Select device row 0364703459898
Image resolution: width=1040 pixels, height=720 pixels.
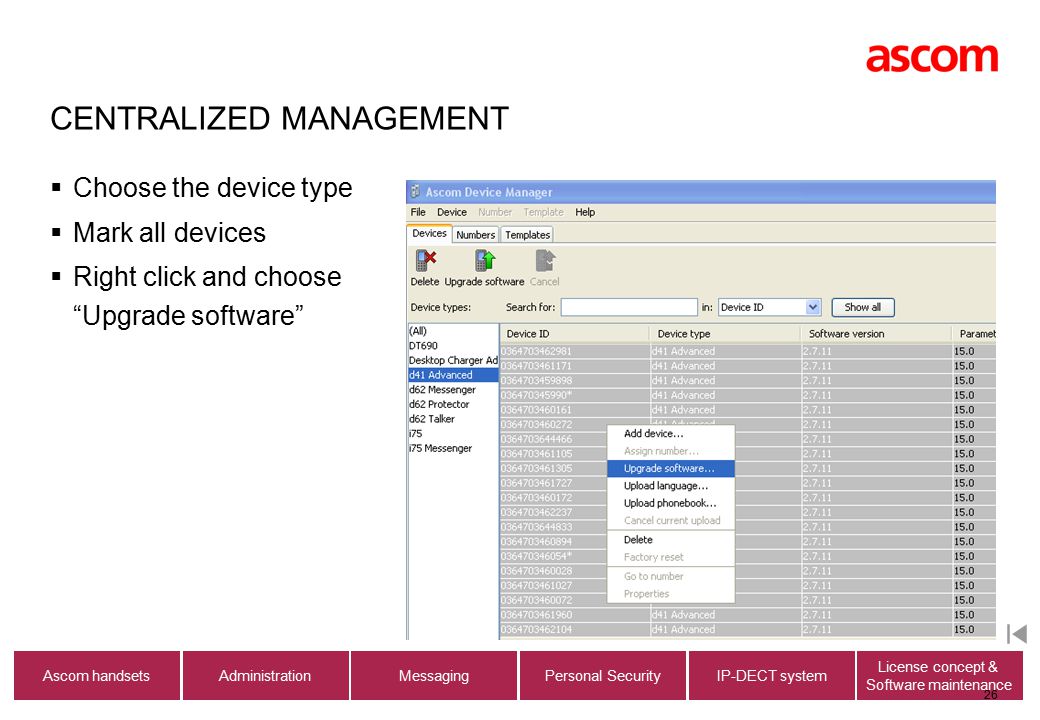748,381
